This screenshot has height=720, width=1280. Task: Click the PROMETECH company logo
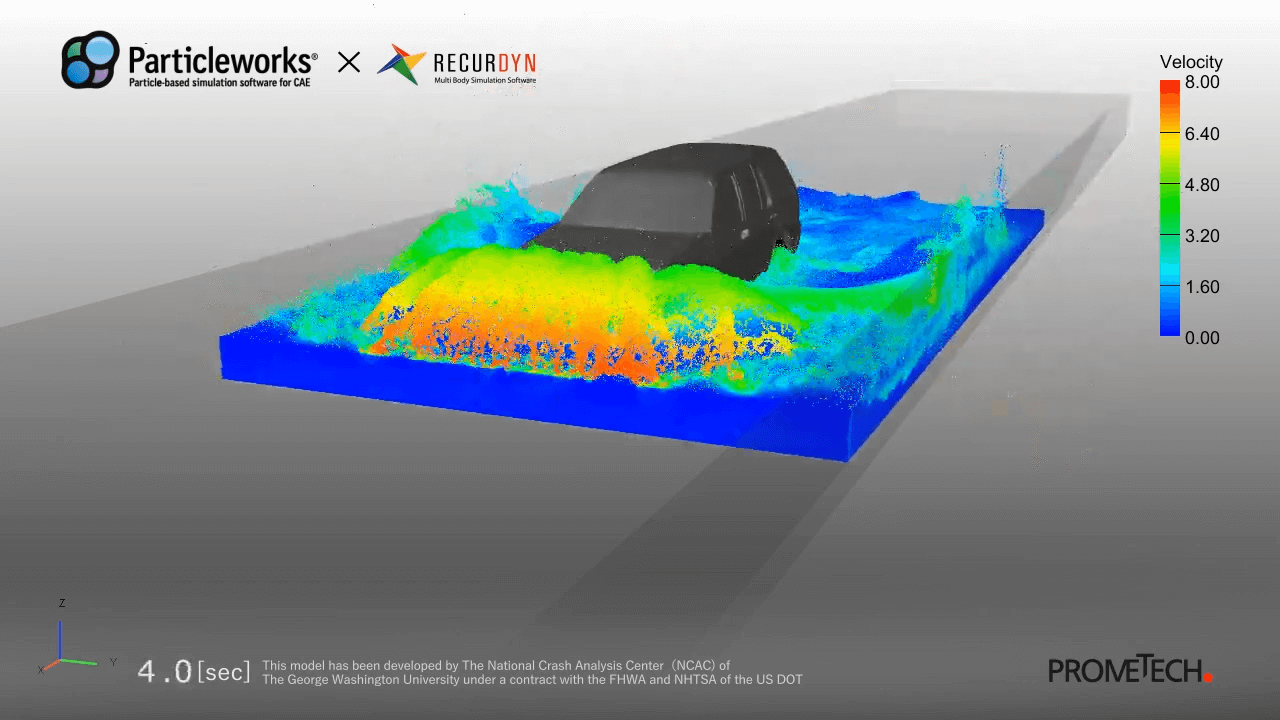pyautogui.click(x=1129, y=670)
